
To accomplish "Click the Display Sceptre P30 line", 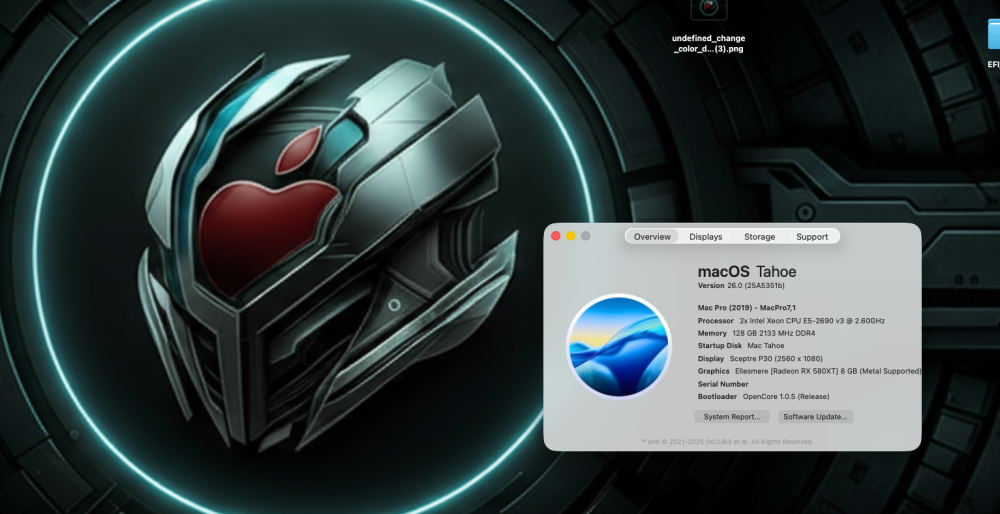I will 760,358.
